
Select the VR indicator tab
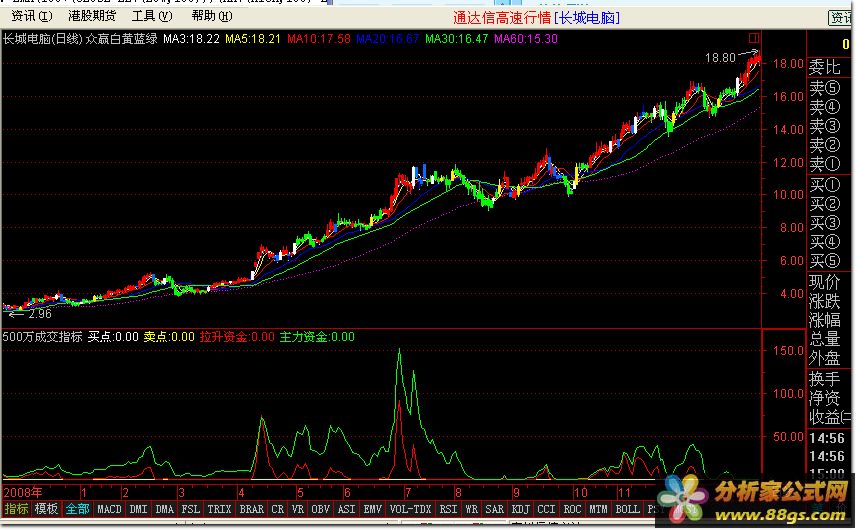pyautogui.click(x=298, y=509)
